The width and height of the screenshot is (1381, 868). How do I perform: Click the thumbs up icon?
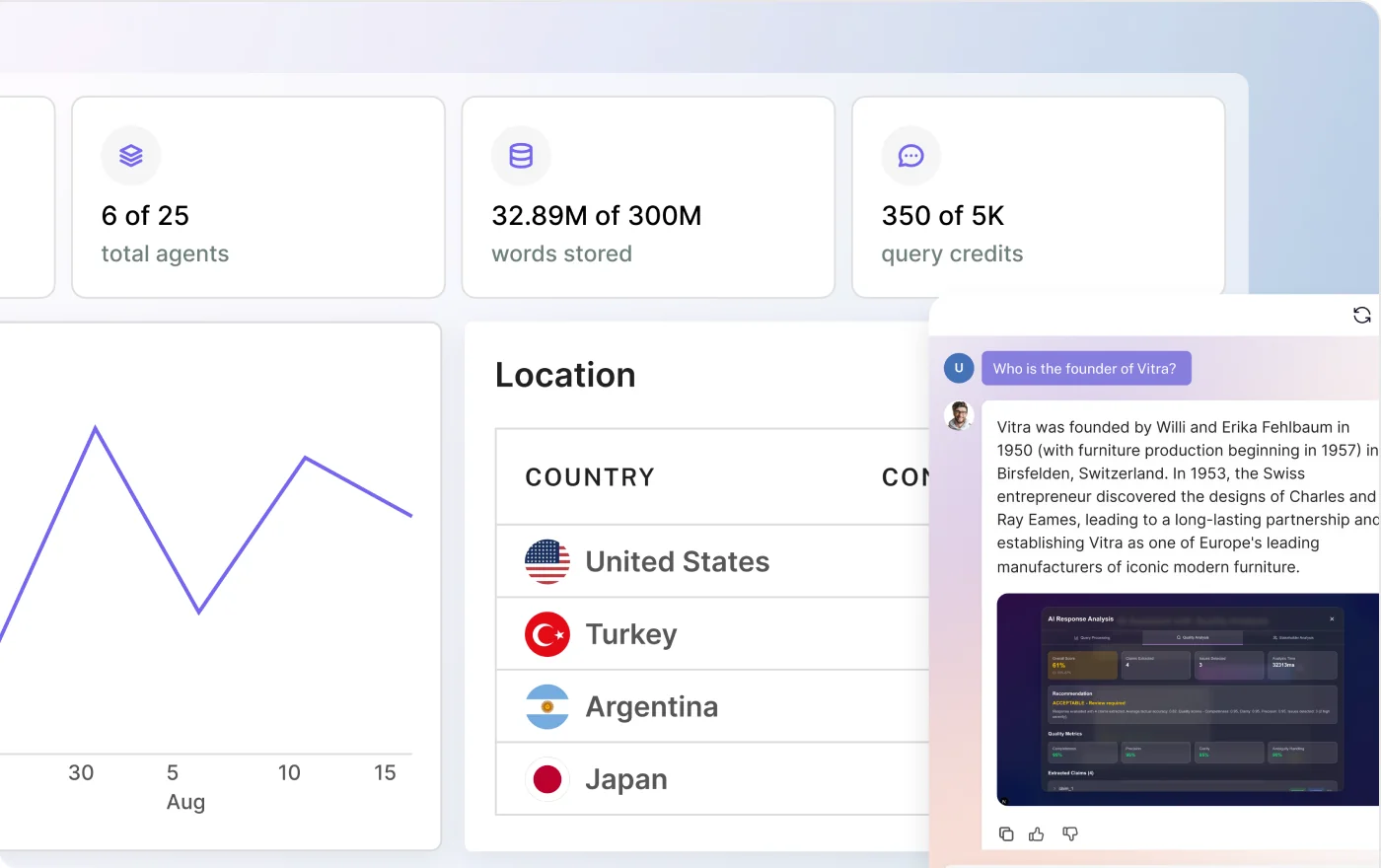[x=1037, y=834]
